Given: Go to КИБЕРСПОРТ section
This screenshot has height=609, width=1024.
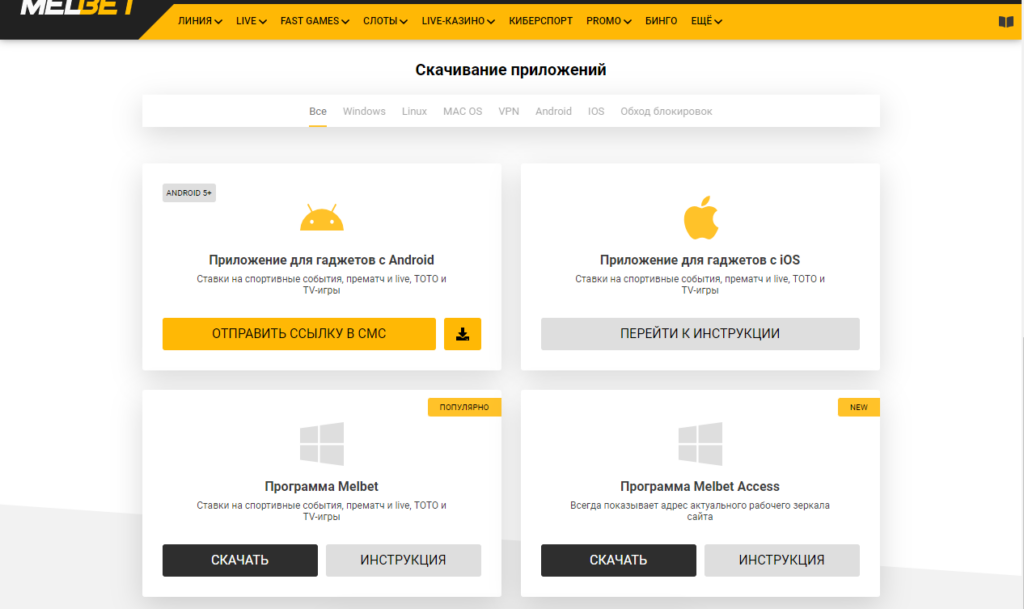Looking at the screenshot, I should (541, 21).
